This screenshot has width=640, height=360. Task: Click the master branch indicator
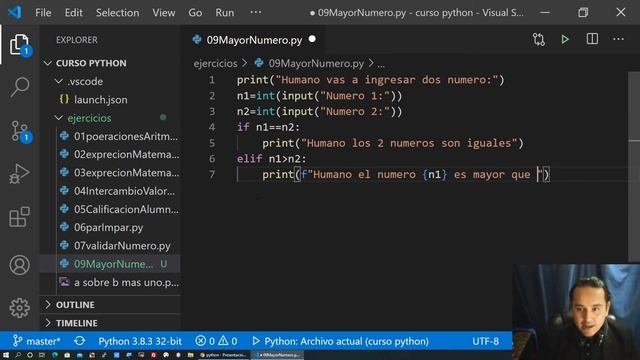(36, 341)
